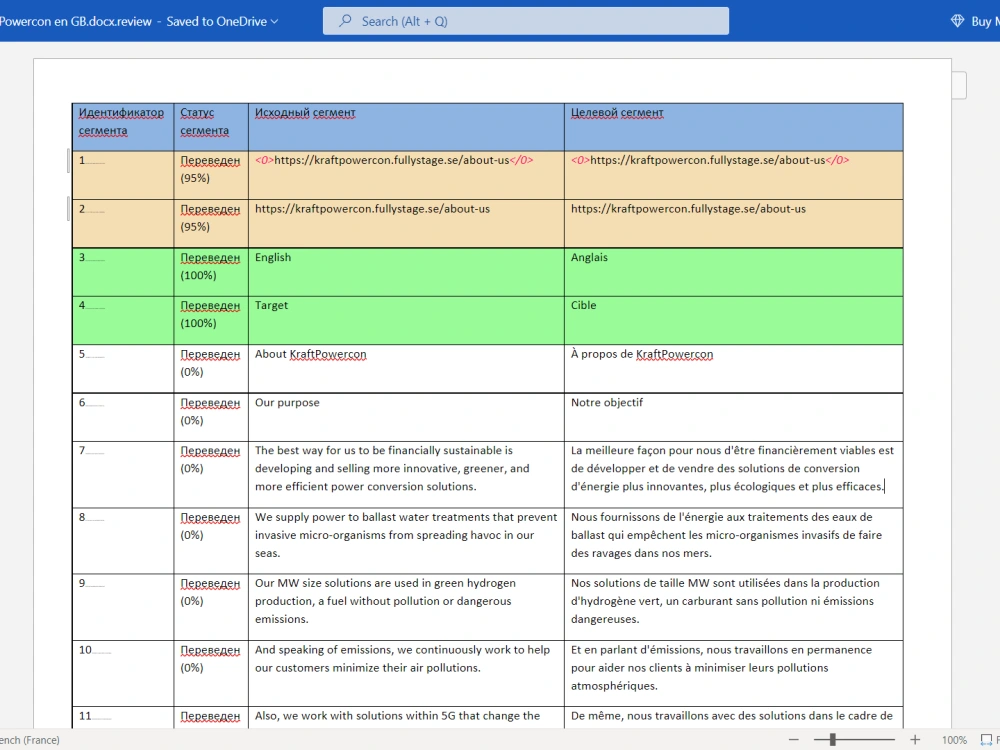Click the zoom in plus icon
Viewport: 1000px width, 750px height.
coord(915,740)
